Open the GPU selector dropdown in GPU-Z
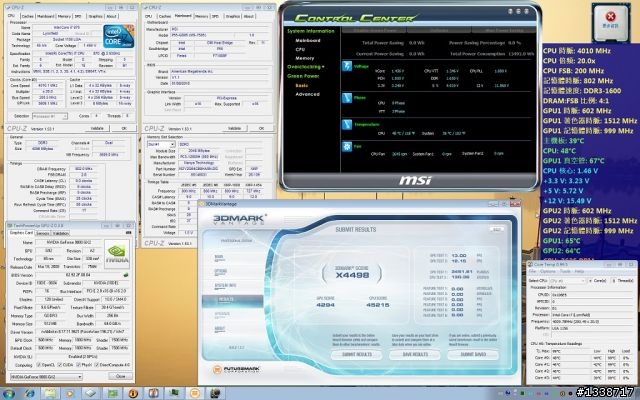 click(46, 376)
